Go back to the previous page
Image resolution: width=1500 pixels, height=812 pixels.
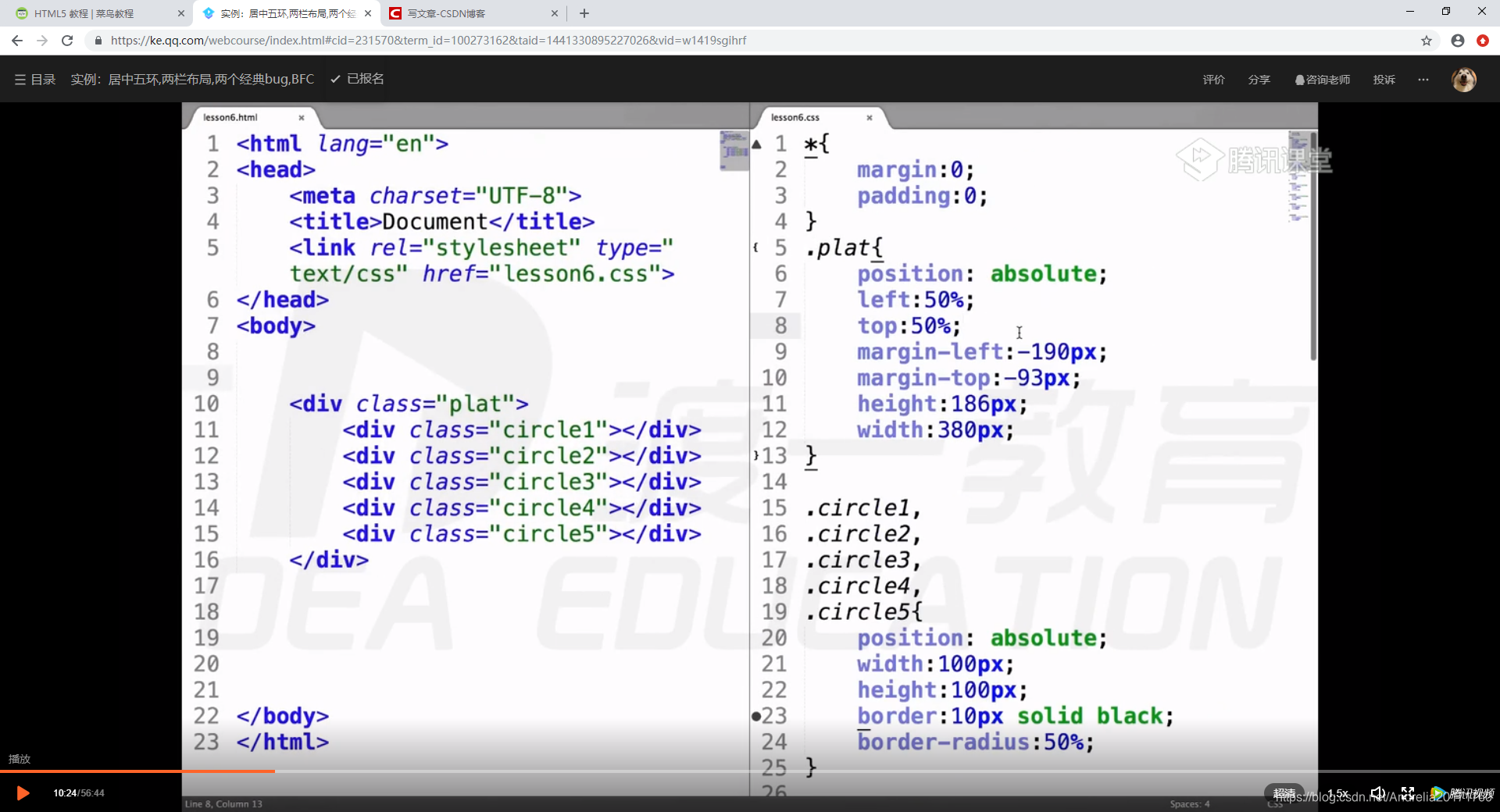pyautogui.click(x=17, y=41)
